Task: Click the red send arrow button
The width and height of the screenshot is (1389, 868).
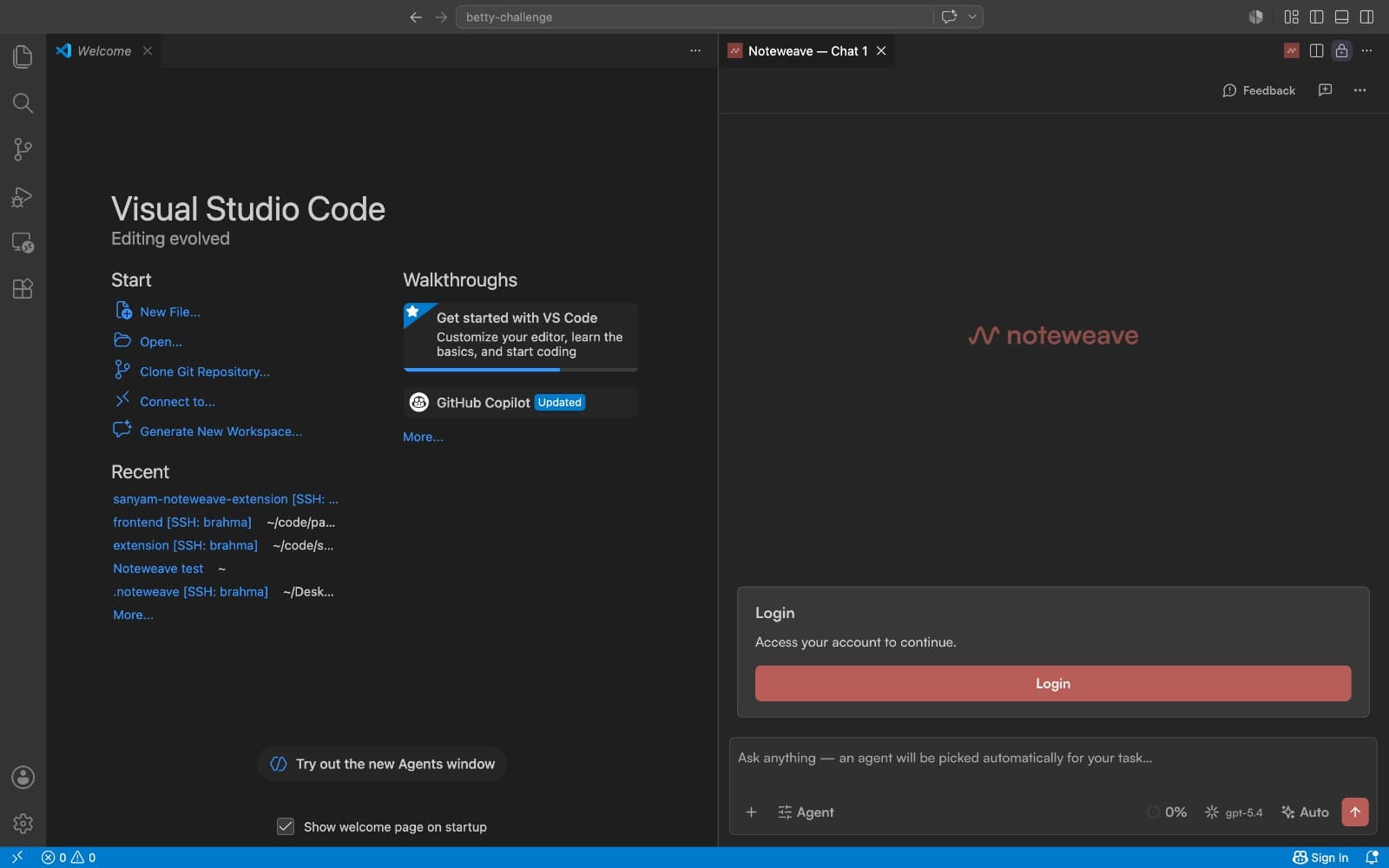Action: click(1355, 812)
